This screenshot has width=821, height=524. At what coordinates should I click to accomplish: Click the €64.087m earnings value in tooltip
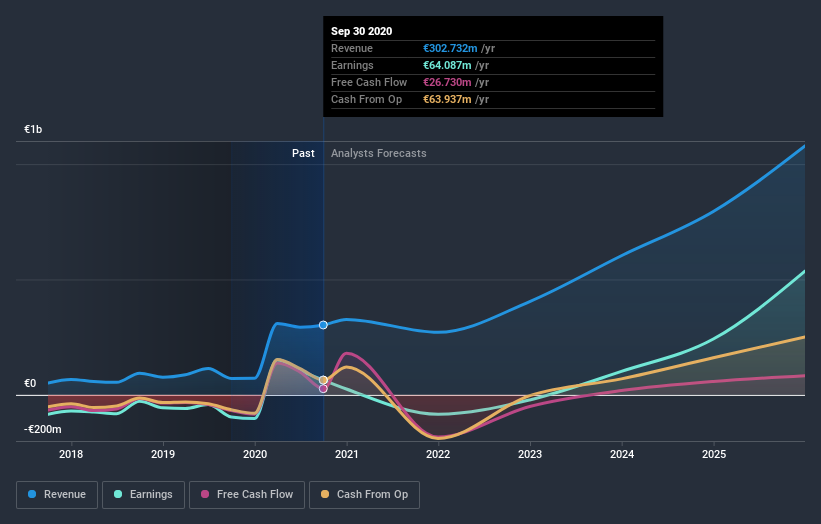pos(447,65)
